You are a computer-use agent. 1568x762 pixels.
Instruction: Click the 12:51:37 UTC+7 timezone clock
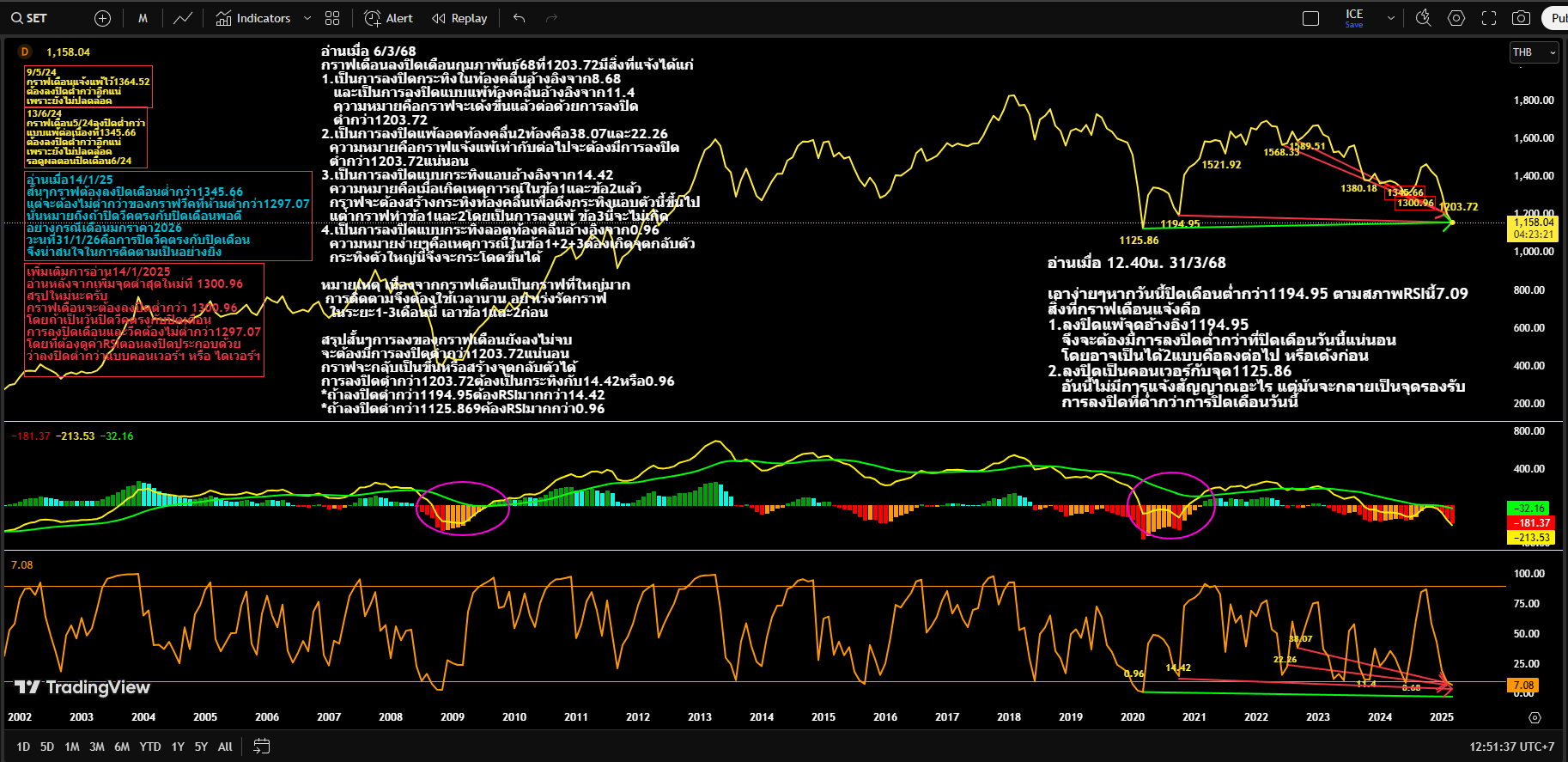(1511, 747)
